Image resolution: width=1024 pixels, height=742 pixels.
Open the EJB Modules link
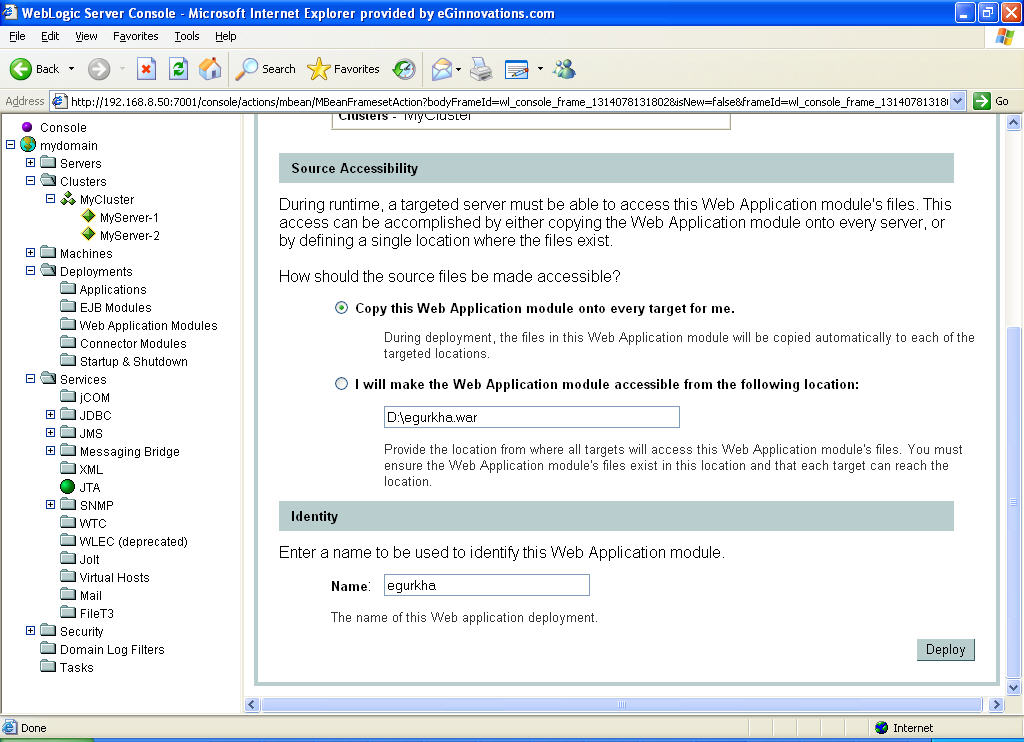coord(116,307)
